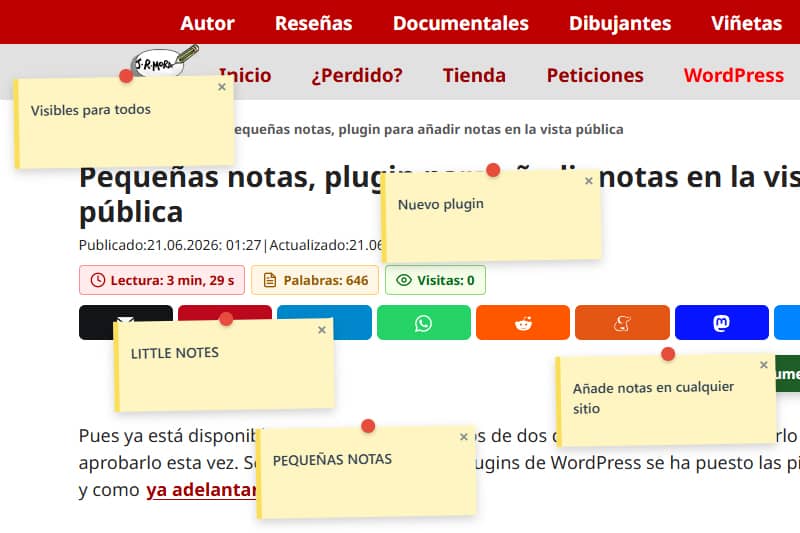Share the post on Mastodon
This screenshot has height=533, width=800.
pos(721,322)
